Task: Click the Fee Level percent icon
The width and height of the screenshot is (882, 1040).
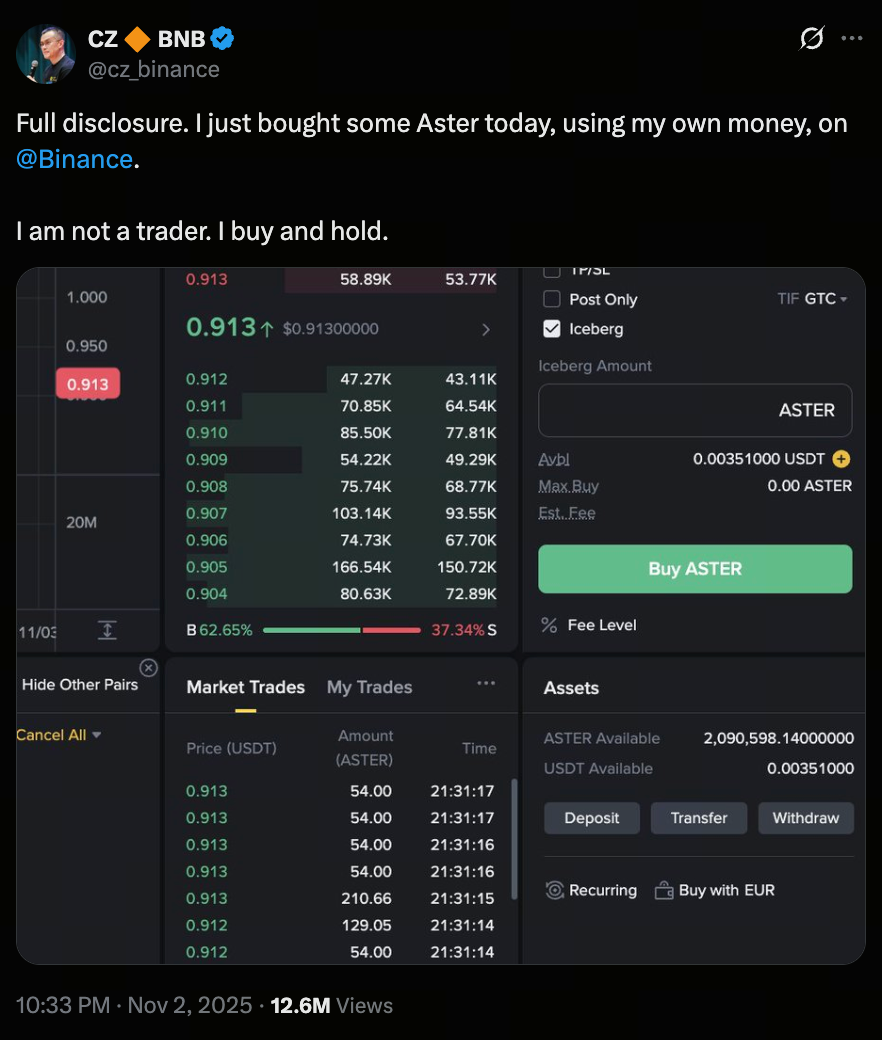Action: click(549, 625)
